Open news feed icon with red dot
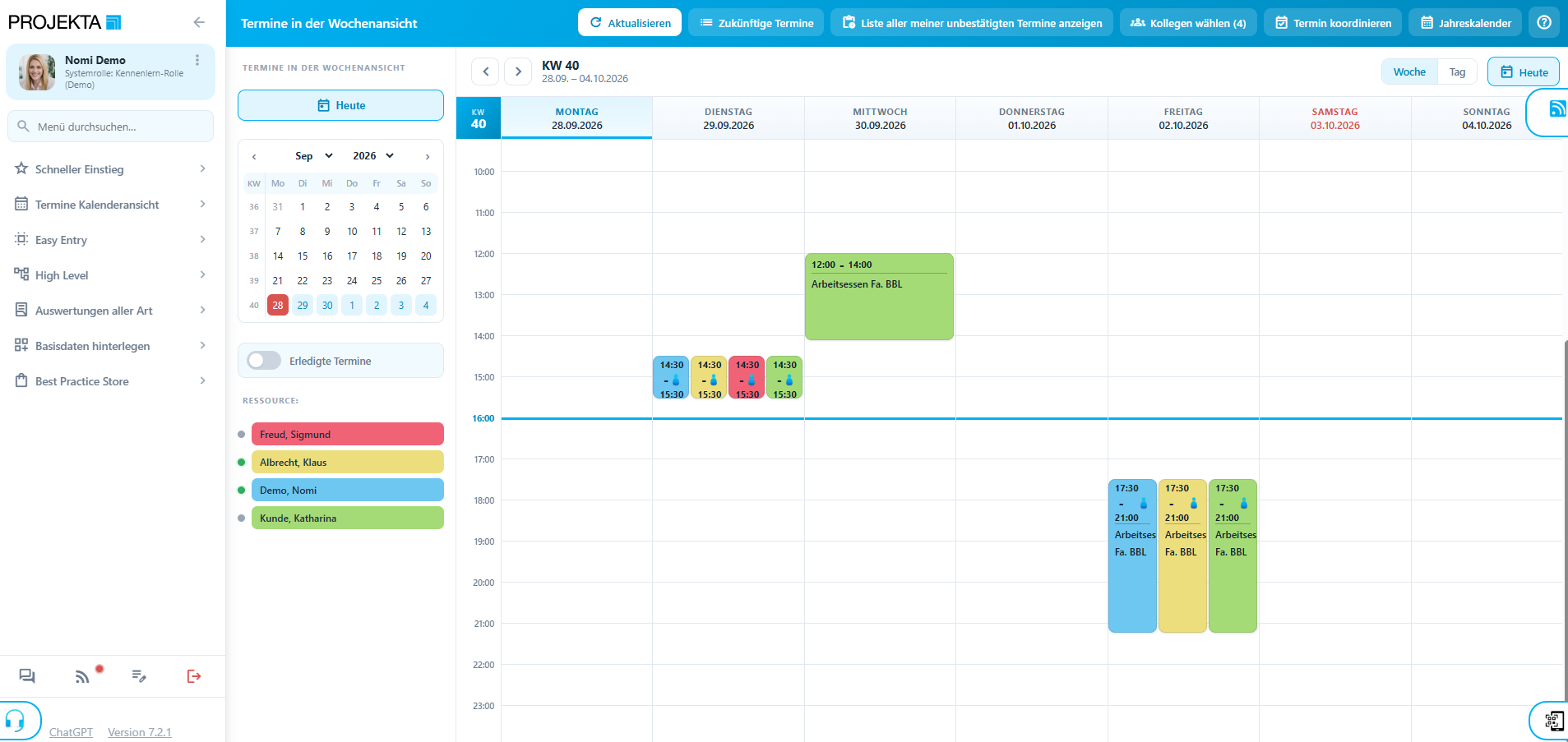The height and width of the screenshot is (742, 1568). (82, 676)
